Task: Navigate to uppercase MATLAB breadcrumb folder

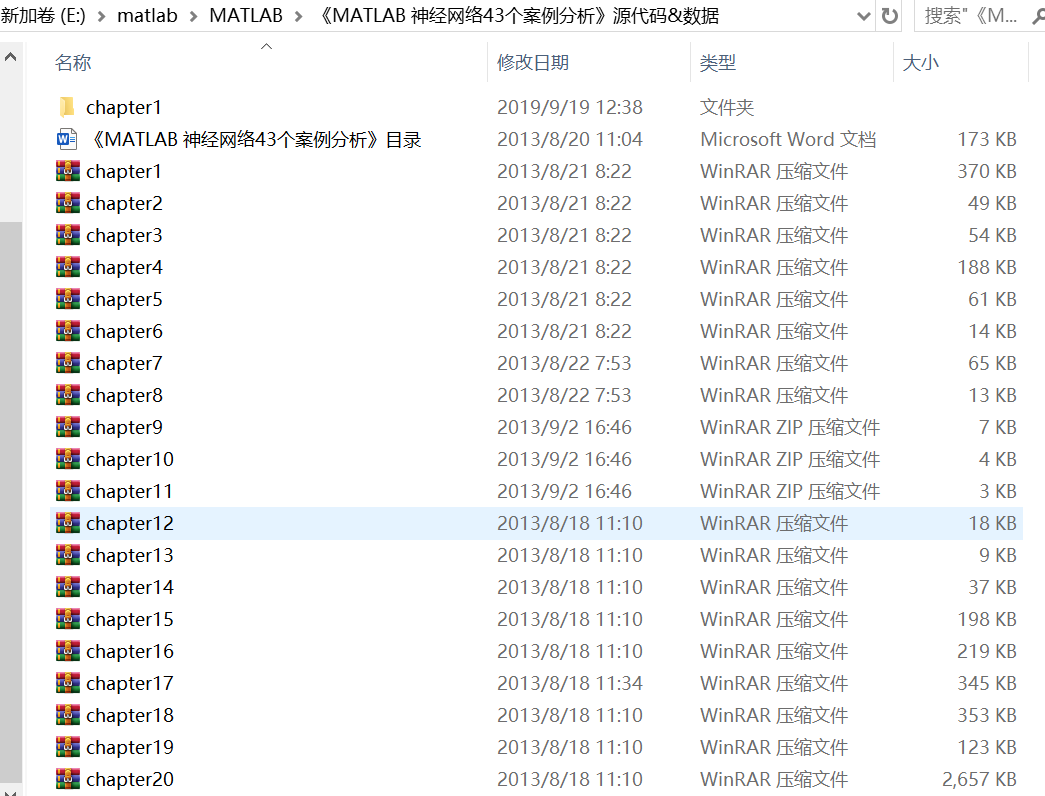Action: [x=246, y=15]
